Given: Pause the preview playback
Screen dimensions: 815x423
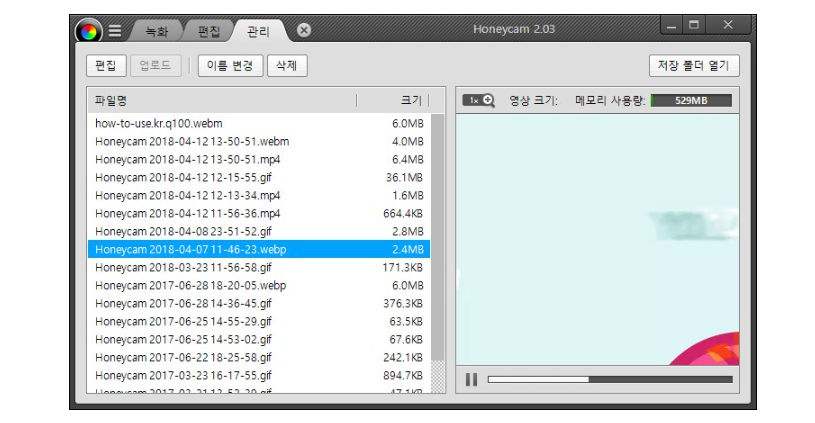Looking at the screenshot, I should [x=471, y=379].
